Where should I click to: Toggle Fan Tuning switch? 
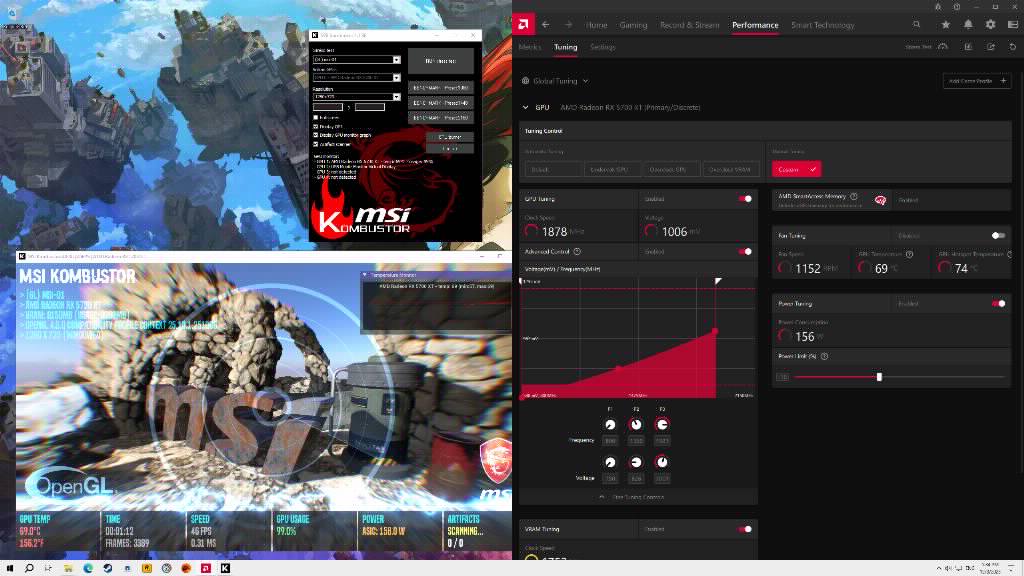click(998, 236)
